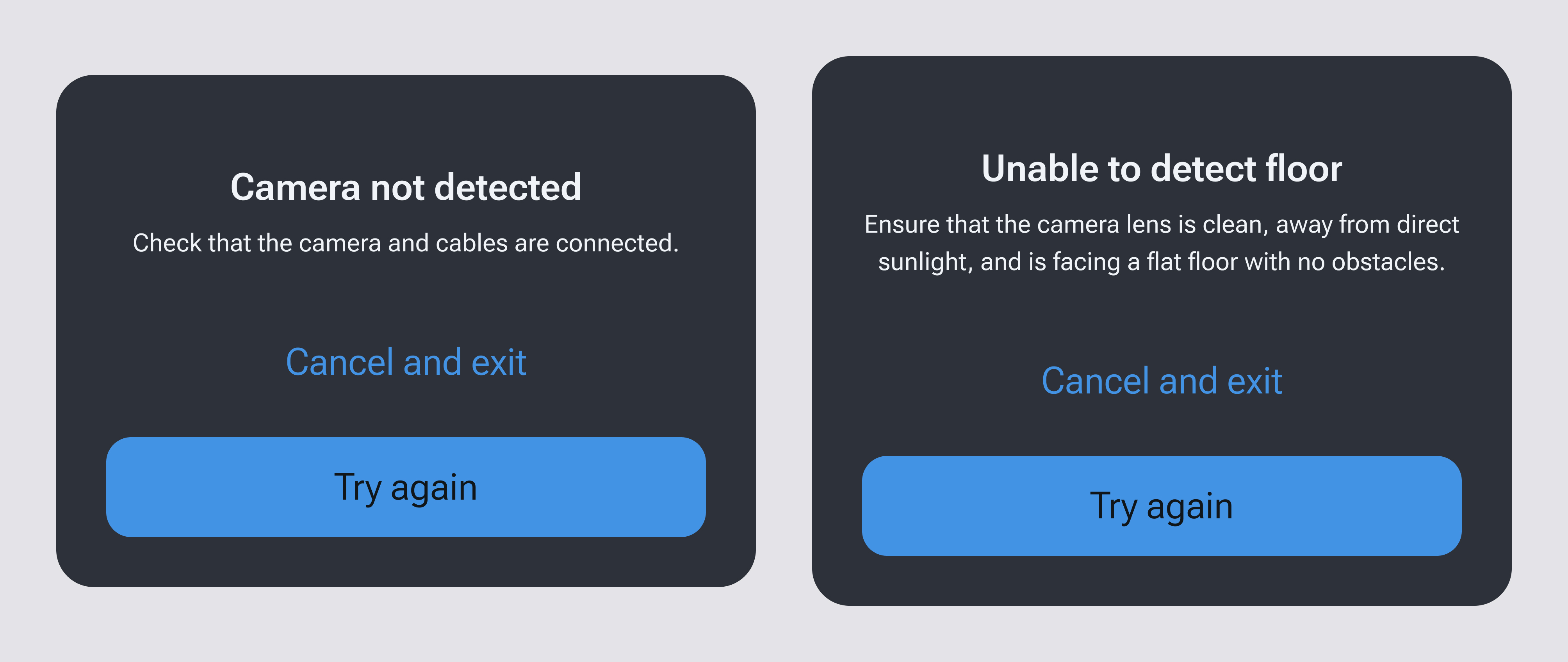The height and width of the screenshot is (662, 1568).
Task: Exit setup from the camera error dialog
Action: pyautogui.click(x=405, y=363)
